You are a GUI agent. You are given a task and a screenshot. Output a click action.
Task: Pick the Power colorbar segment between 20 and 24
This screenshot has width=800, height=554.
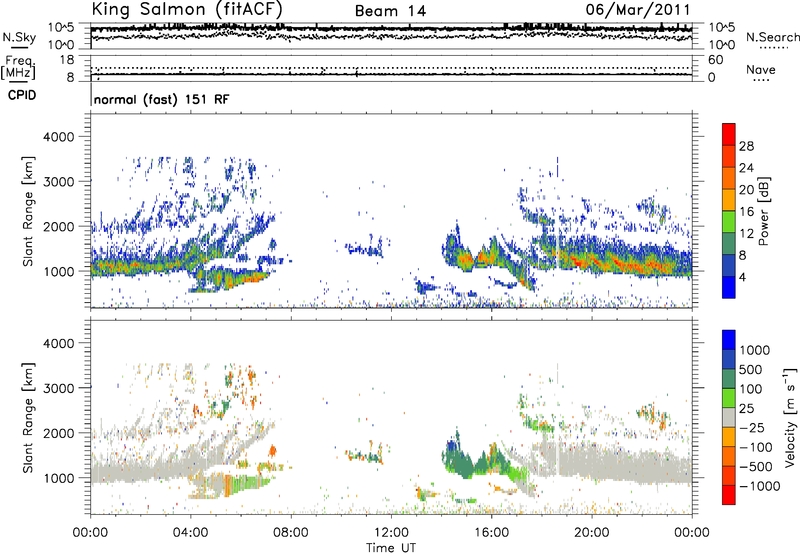coord(729,179)
